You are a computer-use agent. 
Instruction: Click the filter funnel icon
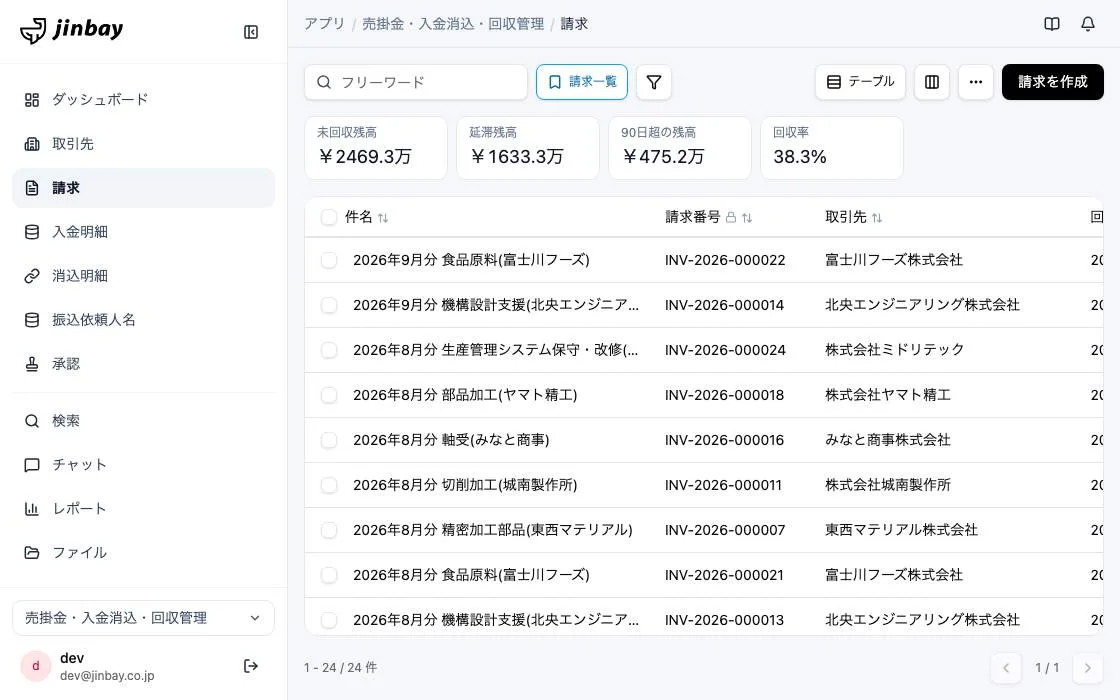[654, 82]
